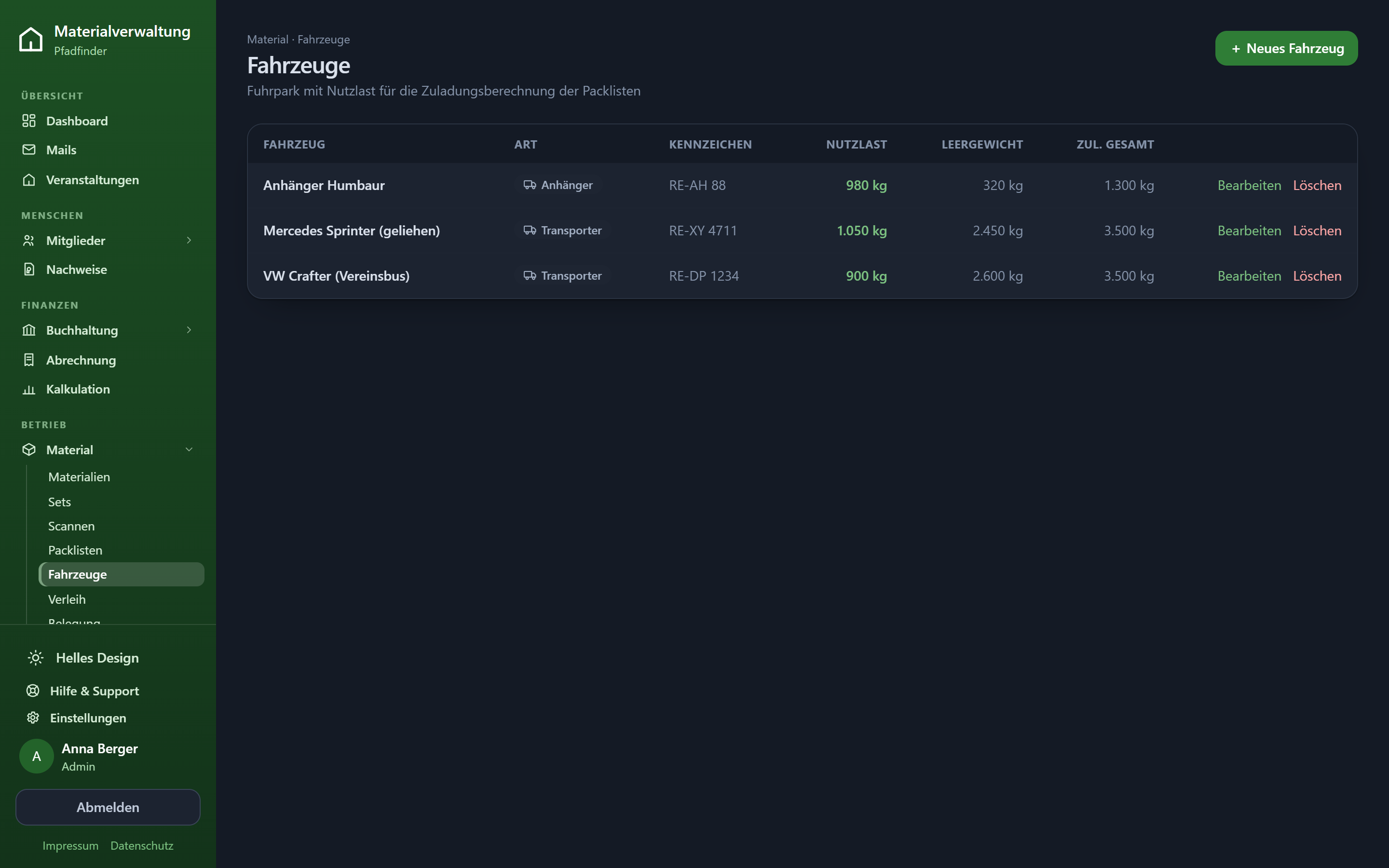Open the Anna Berger avatar
The image size is (1389, 868).
coord(36,756)
